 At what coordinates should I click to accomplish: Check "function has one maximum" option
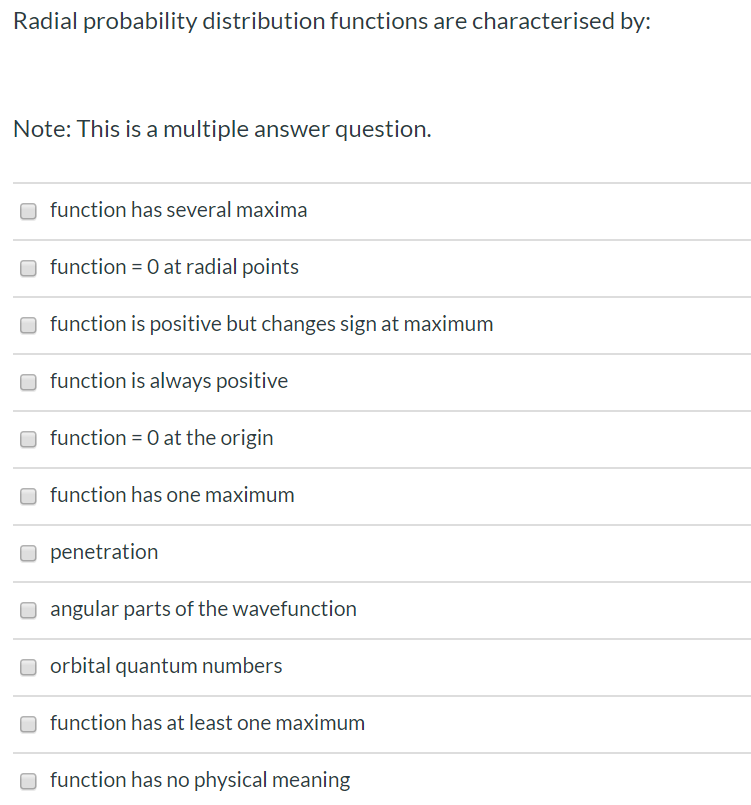(28, 496)
